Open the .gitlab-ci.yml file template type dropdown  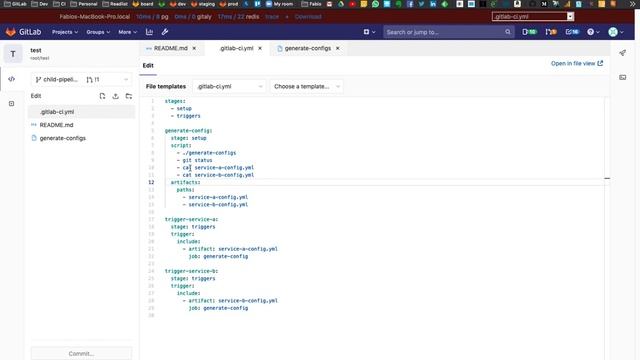(229, 87)
